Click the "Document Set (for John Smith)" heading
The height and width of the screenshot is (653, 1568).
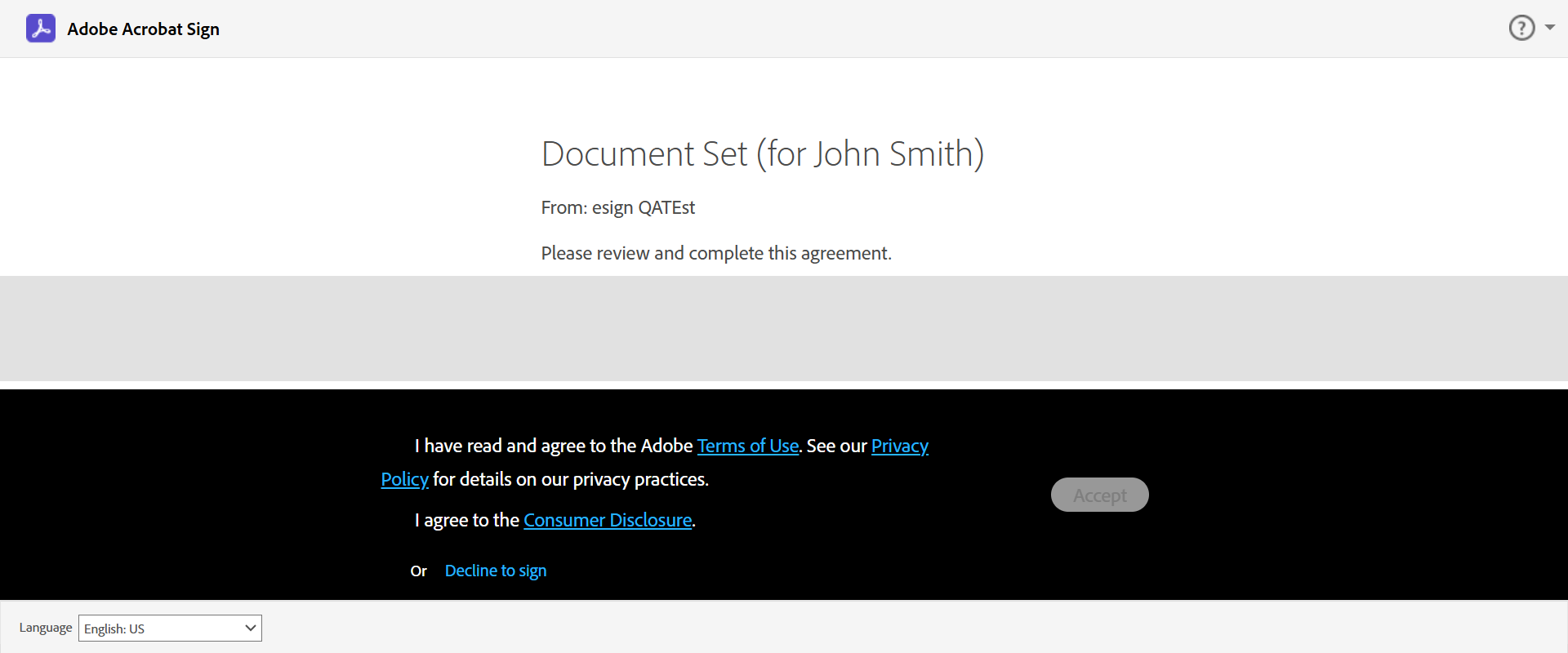pyautogui.click(x=762, y=154)
